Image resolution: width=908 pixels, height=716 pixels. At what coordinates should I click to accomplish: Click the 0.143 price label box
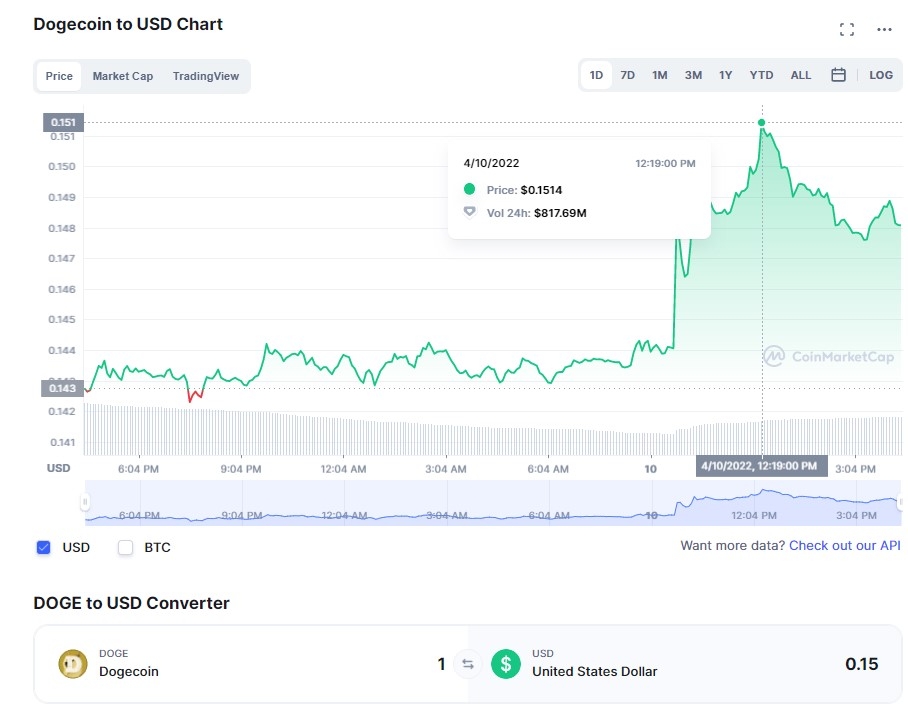[x=63, y=388]
